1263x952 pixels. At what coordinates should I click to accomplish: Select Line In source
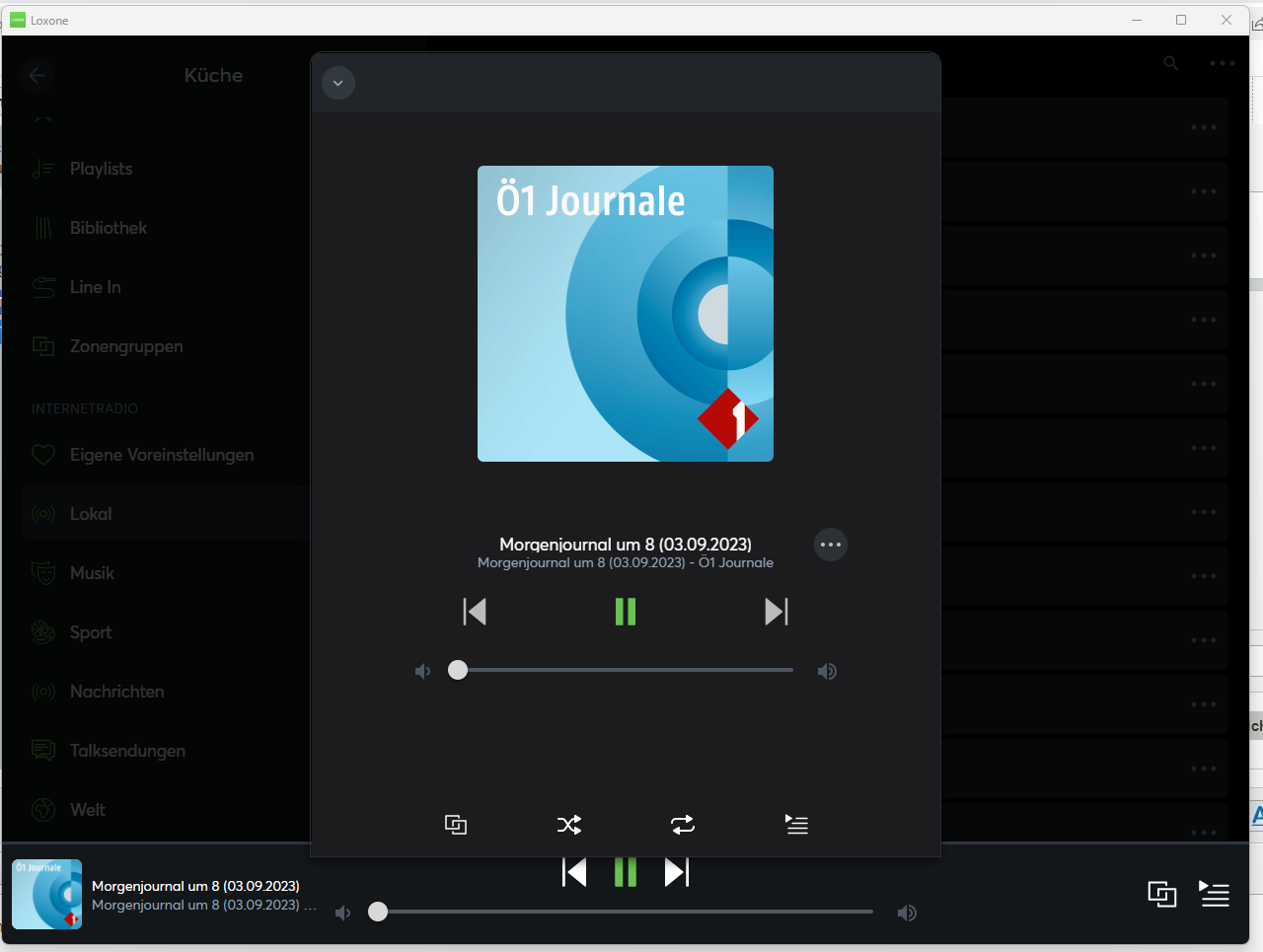(166, 287)
